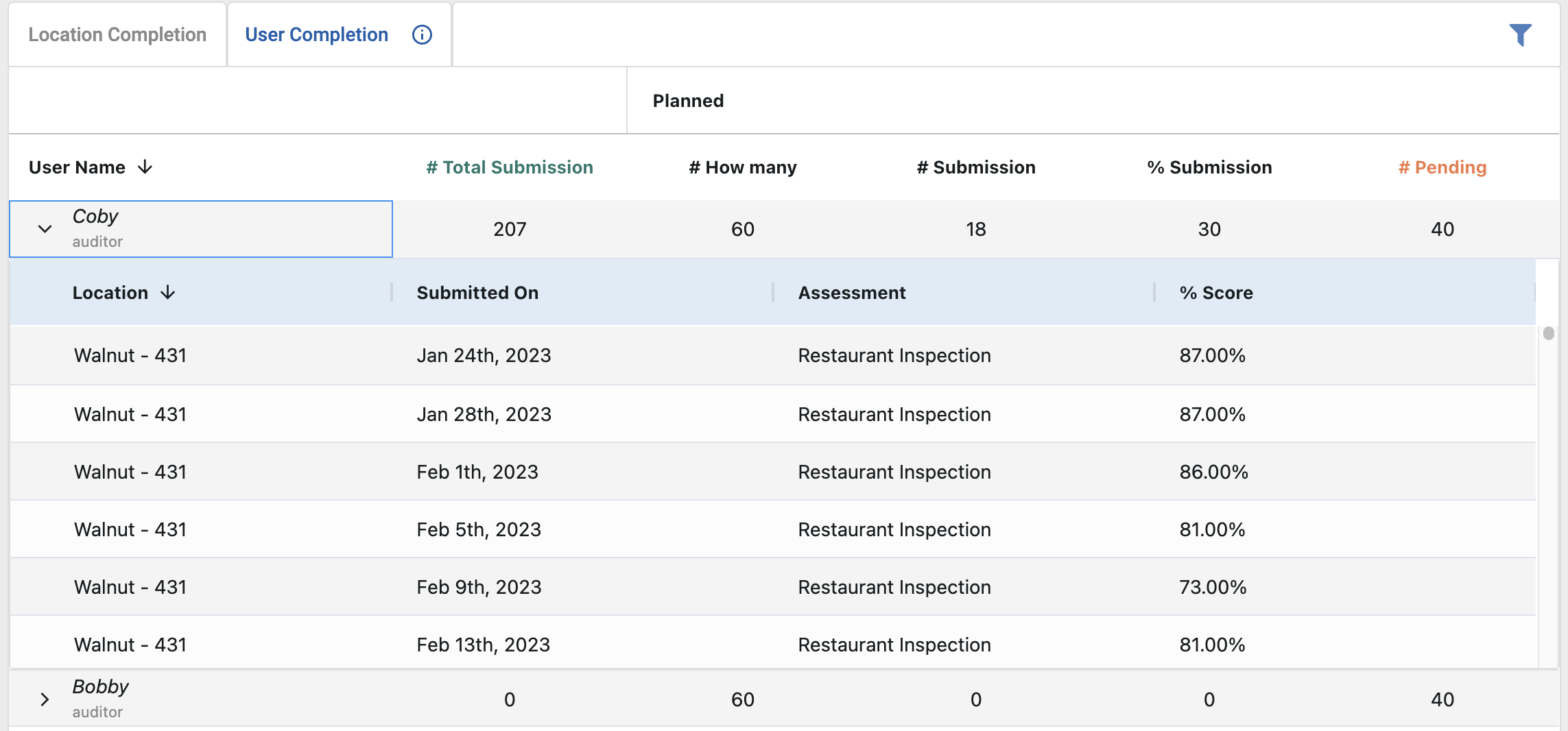Click the sort arrow beside Location column
The image size is (1568, 731).
click(169, 292)
